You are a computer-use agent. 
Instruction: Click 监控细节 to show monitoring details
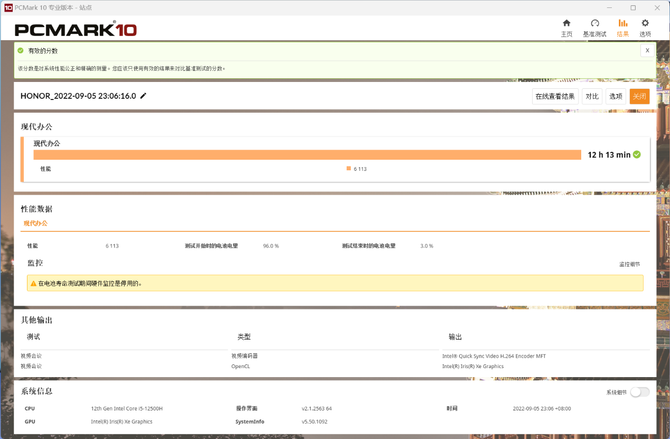click(630, 264)
